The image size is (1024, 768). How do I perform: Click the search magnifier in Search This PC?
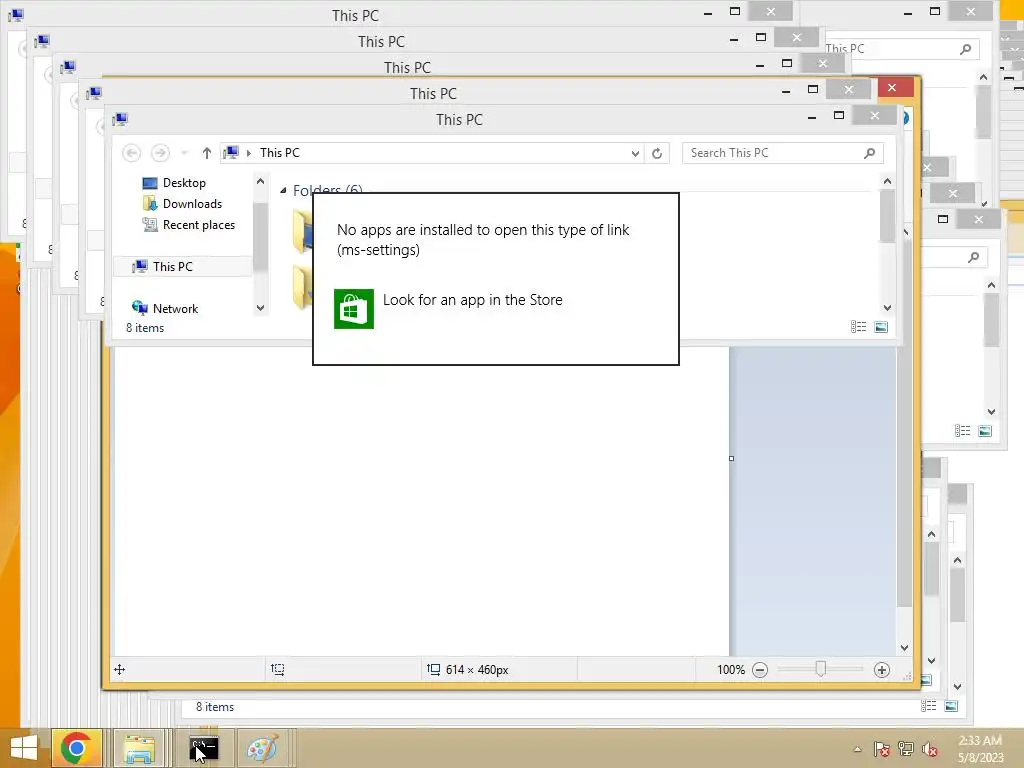pos(869,153)
